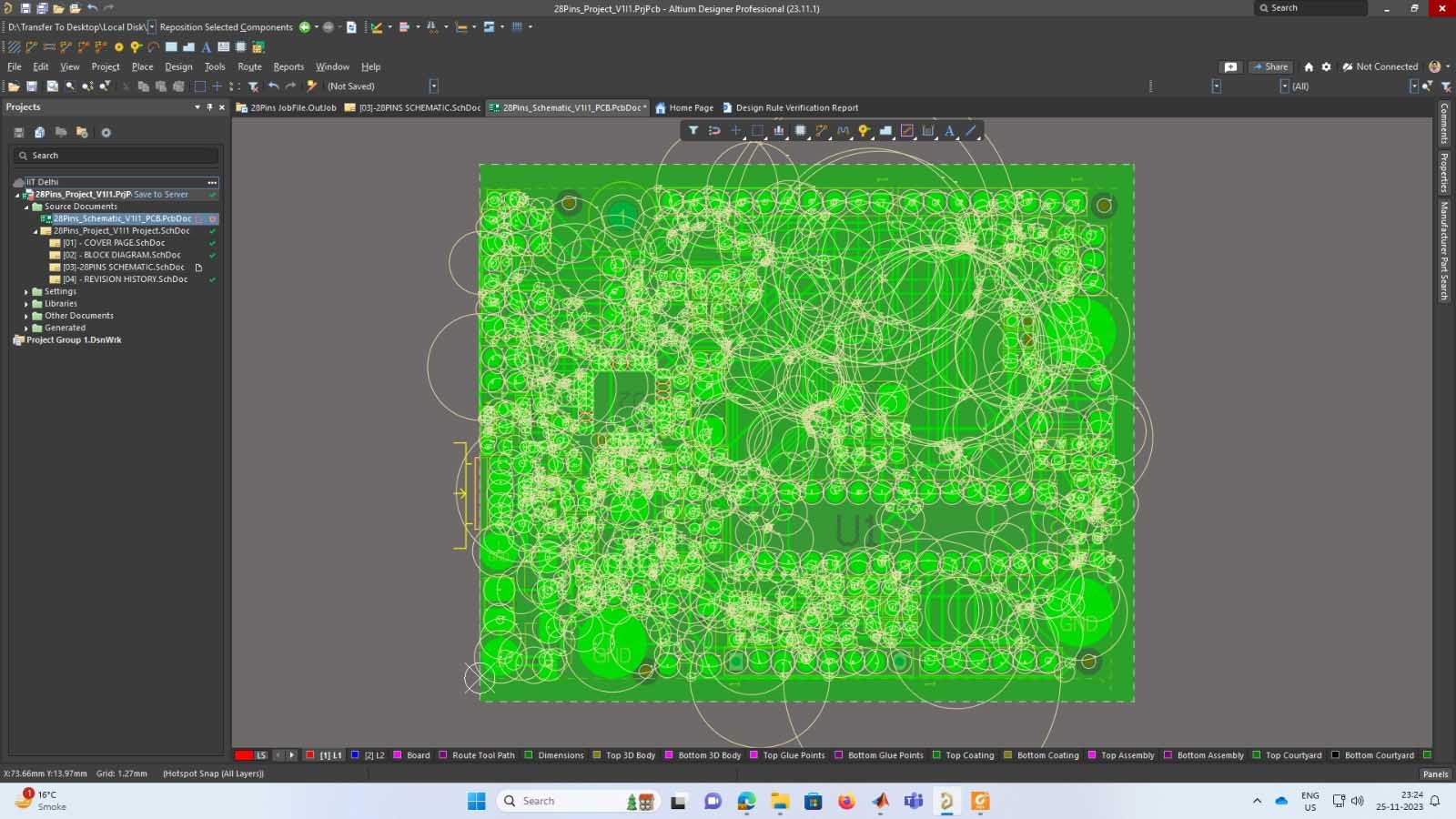Select the place line tool
Viewport: 1456px width, 819px height.
(971, 131)
